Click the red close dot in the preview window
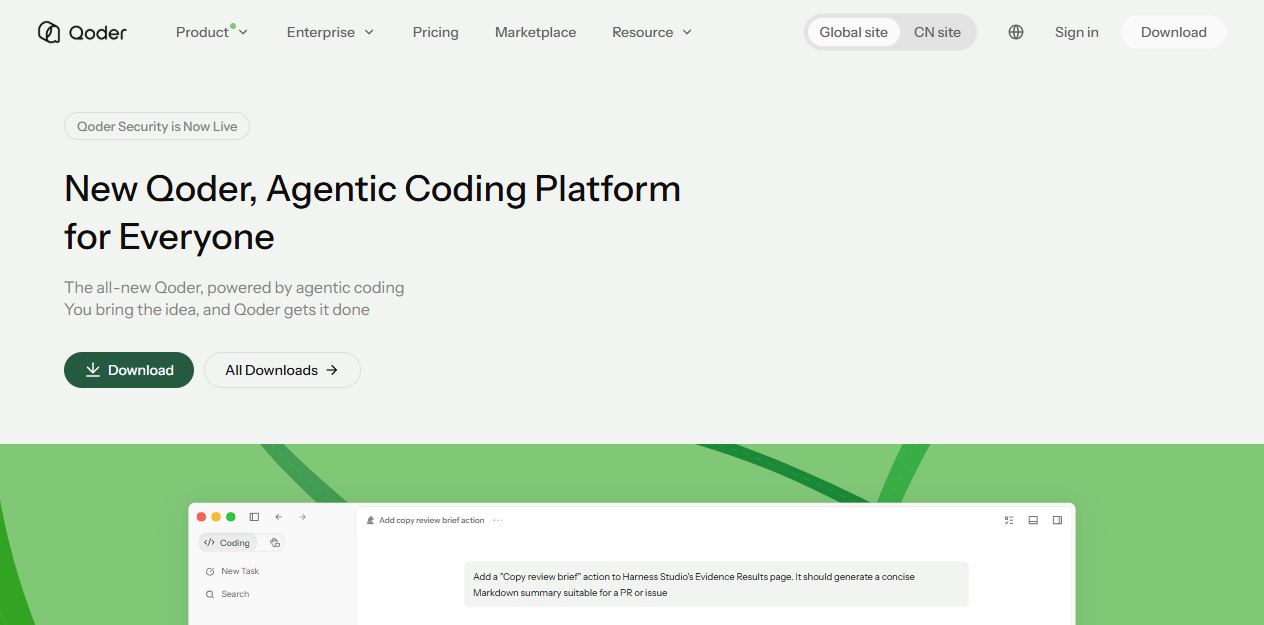This screenshot has height=625, width=1264. tap(201, 517)
